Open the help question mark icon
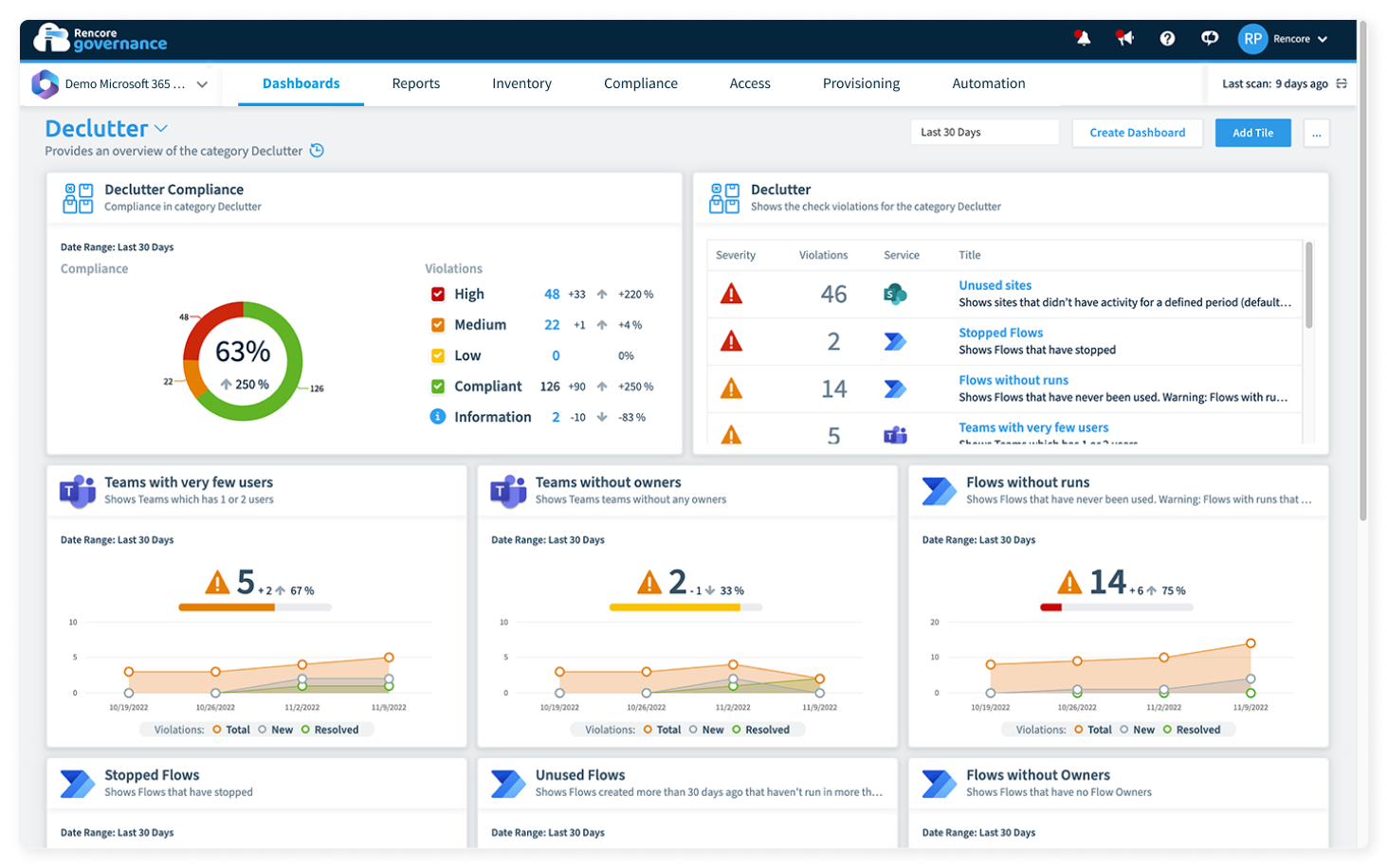Image resolution: width=1388 pixels, height=868 pixels. 1167,38
